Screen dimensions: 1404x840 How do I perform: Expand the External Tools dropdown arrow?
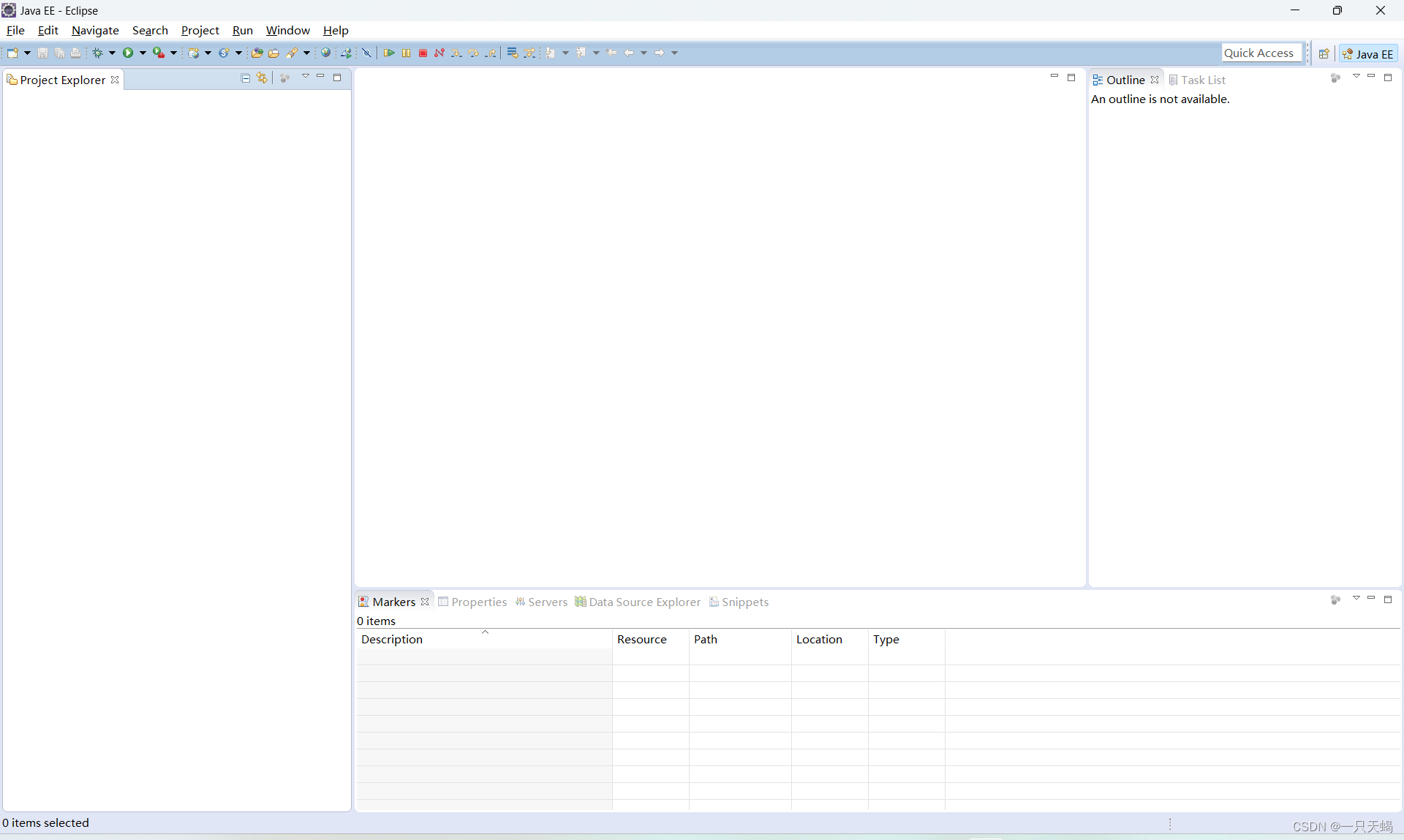pos(173,53)
